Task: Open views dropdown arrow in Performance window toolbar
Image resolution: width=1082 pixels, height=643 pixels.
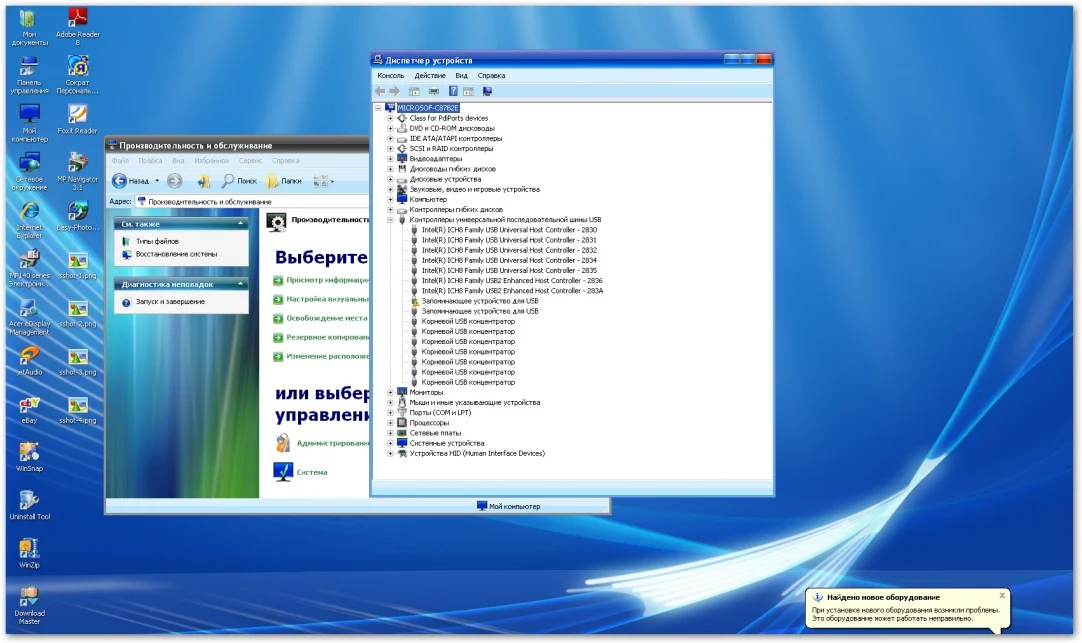Action: [x=332, y=181]
